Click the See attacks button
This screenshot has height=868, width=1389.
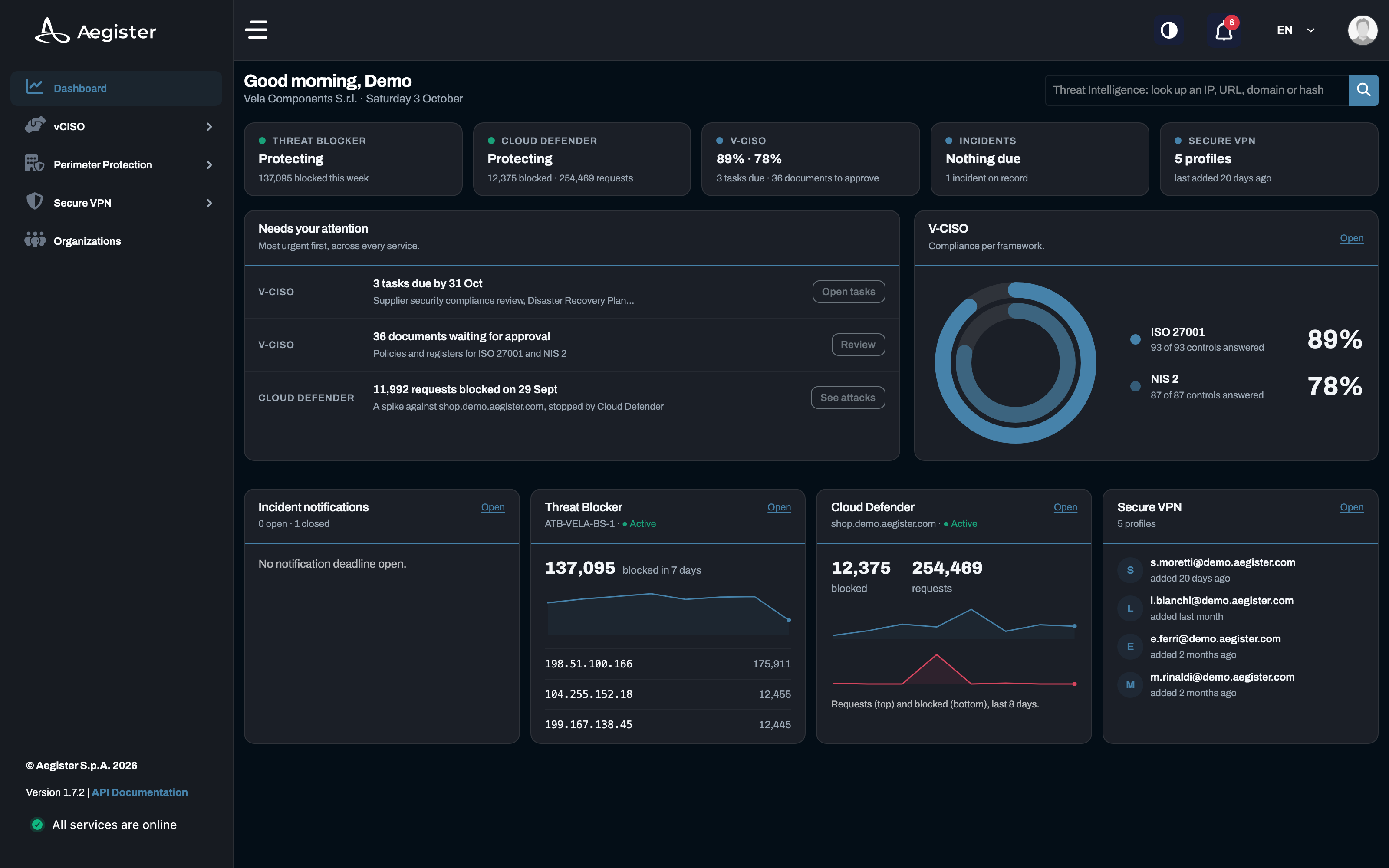tap(847, 397)
